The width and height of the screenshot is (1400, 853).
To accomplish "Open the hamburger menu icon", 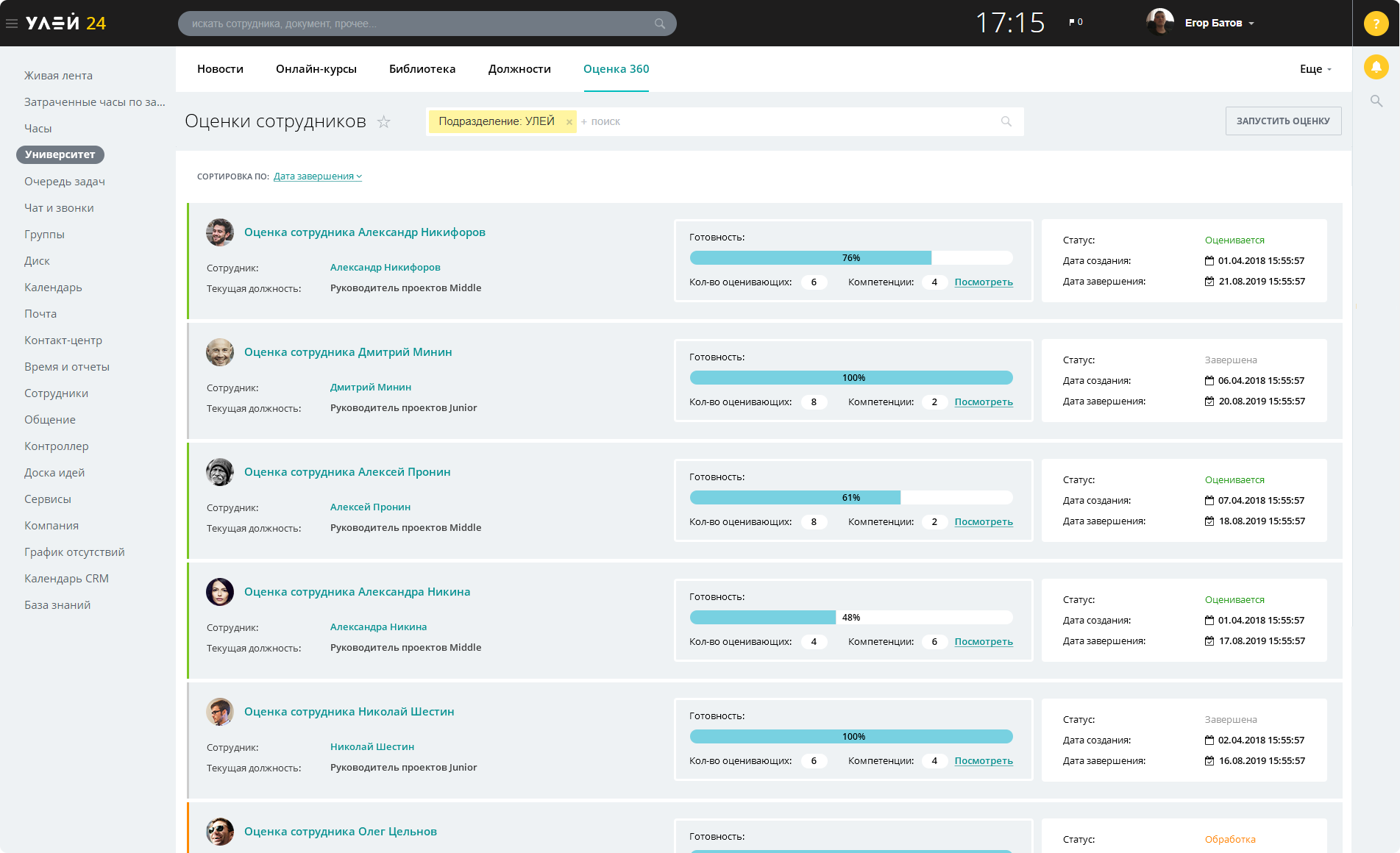I will (12, 24).
